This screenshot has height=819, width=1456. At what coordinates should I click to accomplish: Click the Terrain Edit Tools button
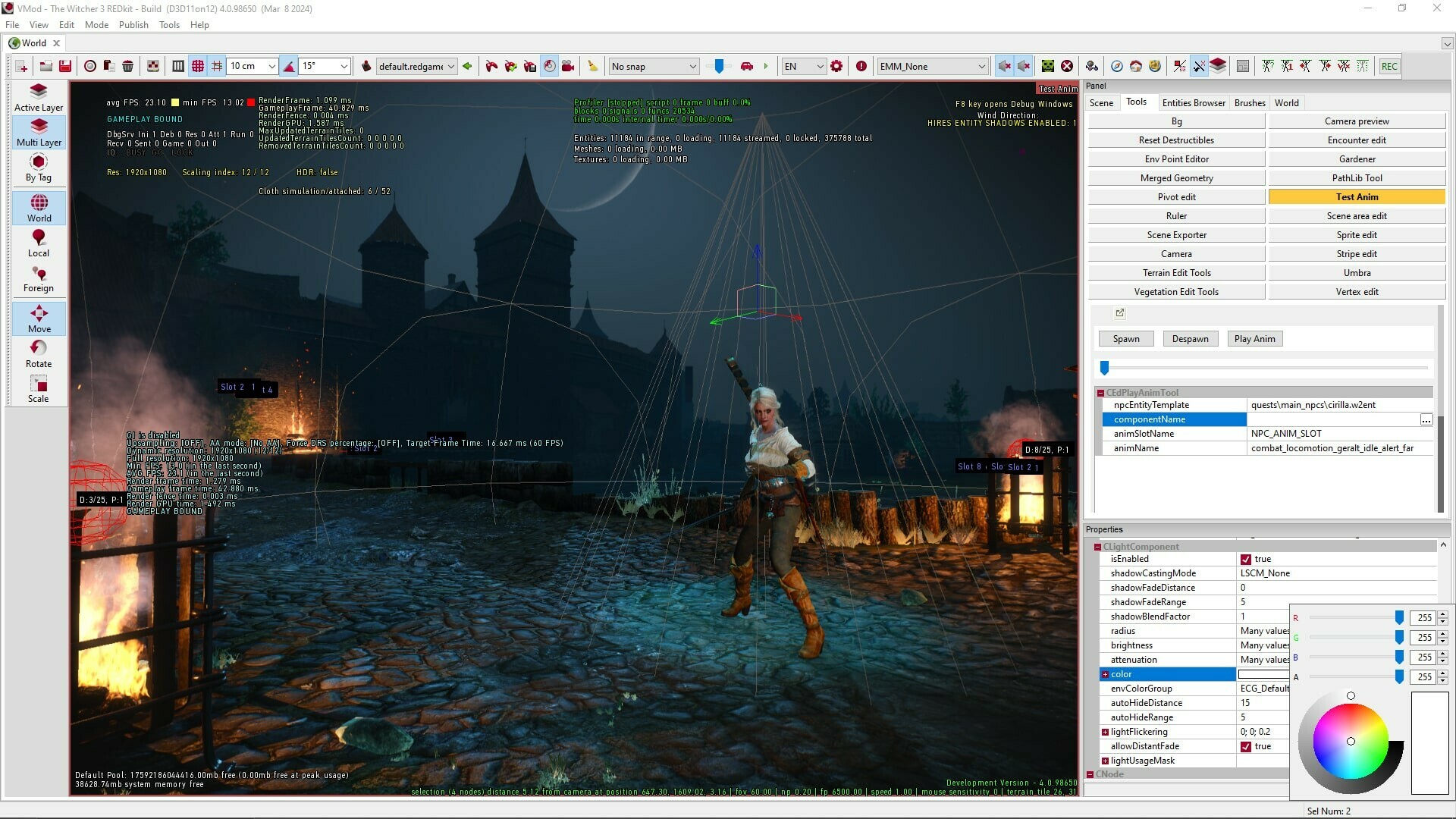click(x=1176, y=272)
